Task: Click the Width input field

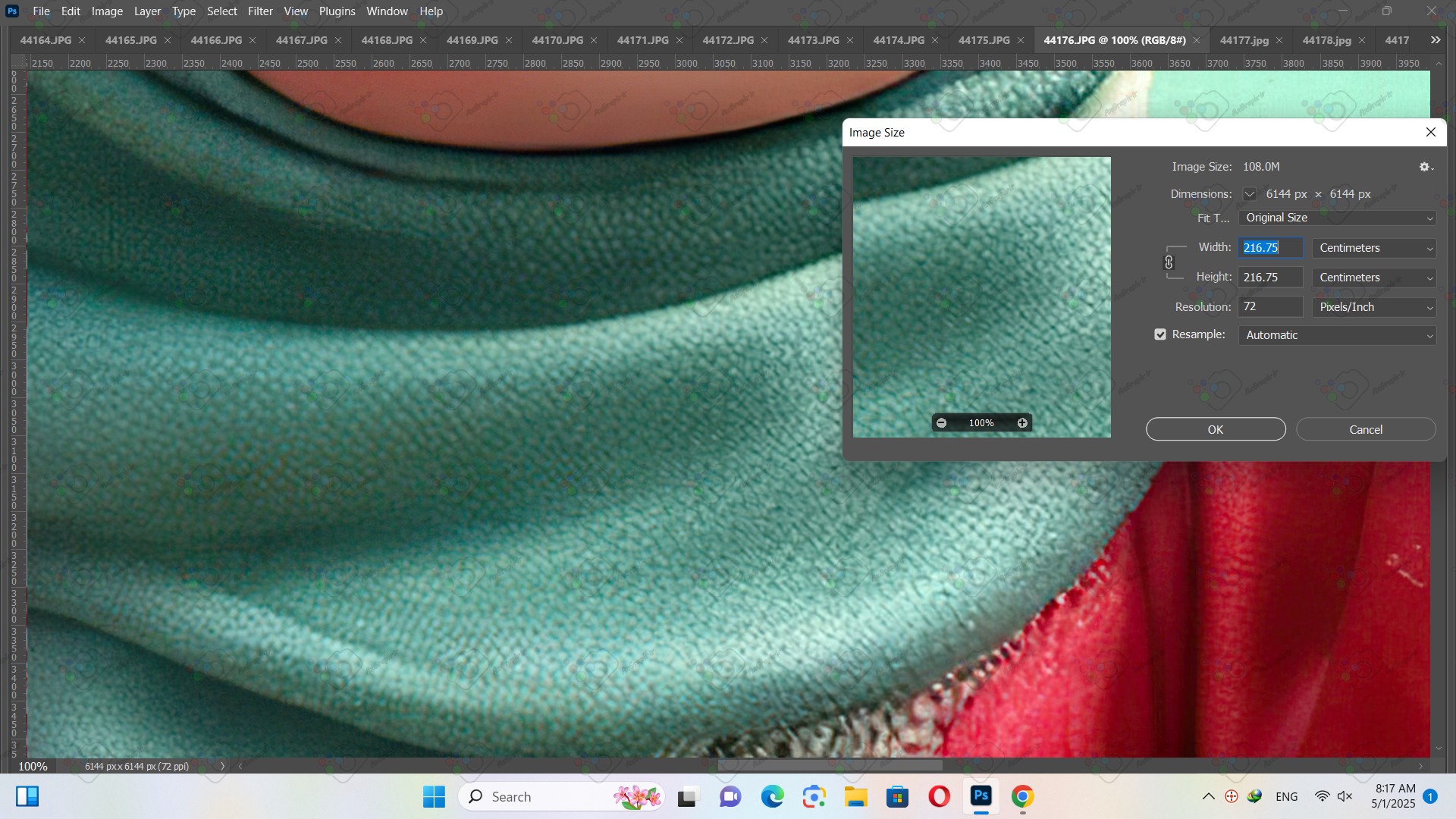Action: point(1271,248)
